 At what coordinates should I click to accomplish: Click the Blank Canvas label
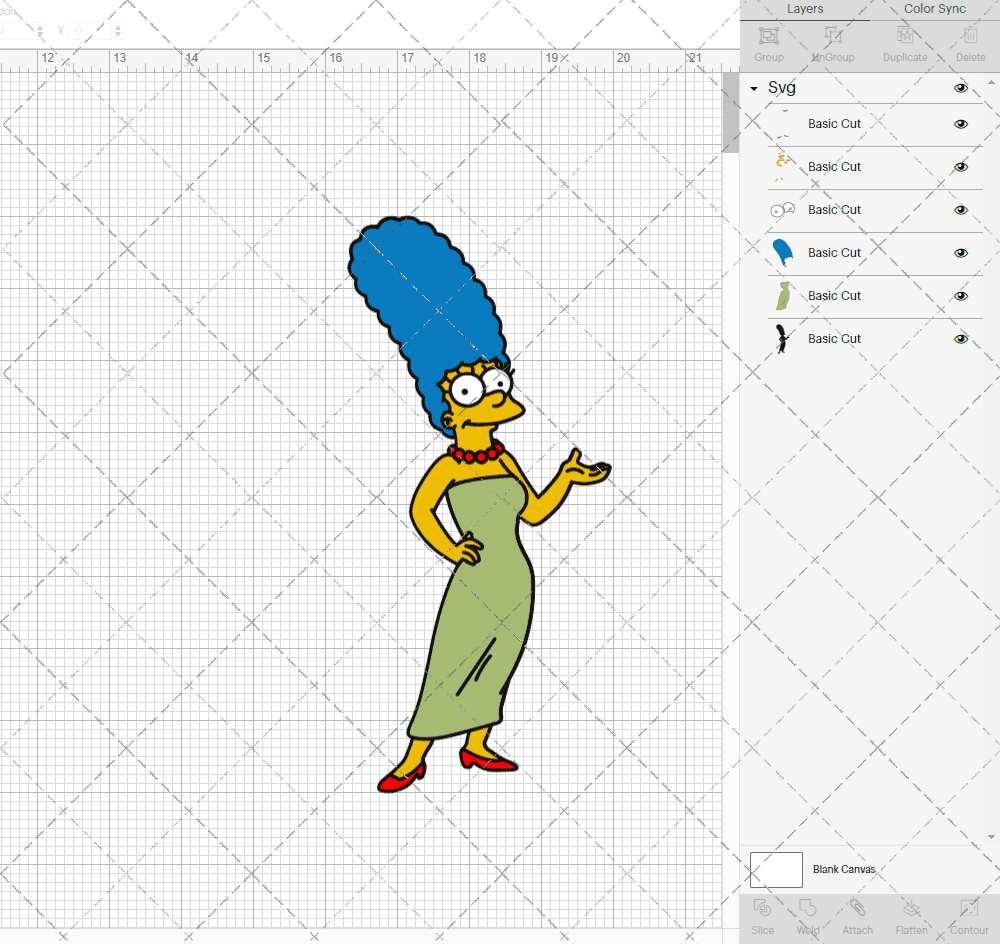[844, 869]
